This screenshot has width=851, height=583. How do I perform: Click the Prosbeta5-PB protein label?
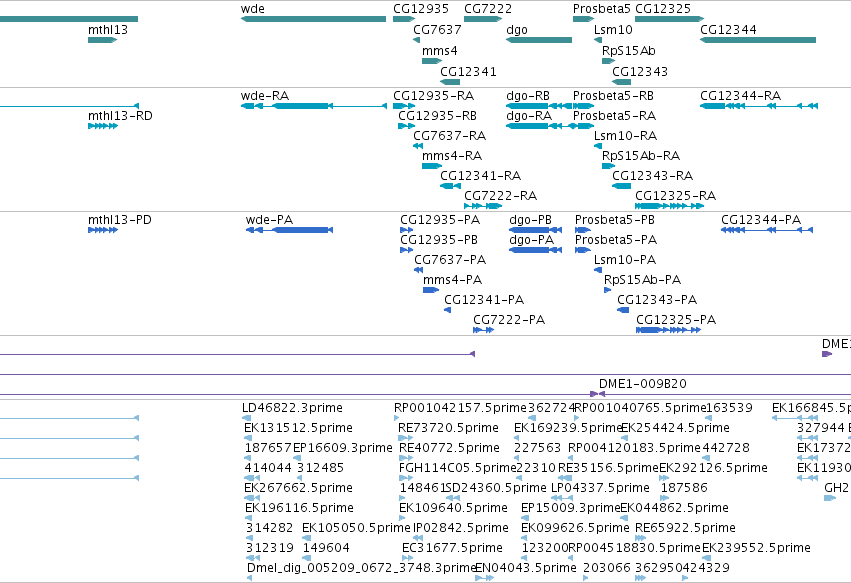pyautogui.click(x=615, y=220)
